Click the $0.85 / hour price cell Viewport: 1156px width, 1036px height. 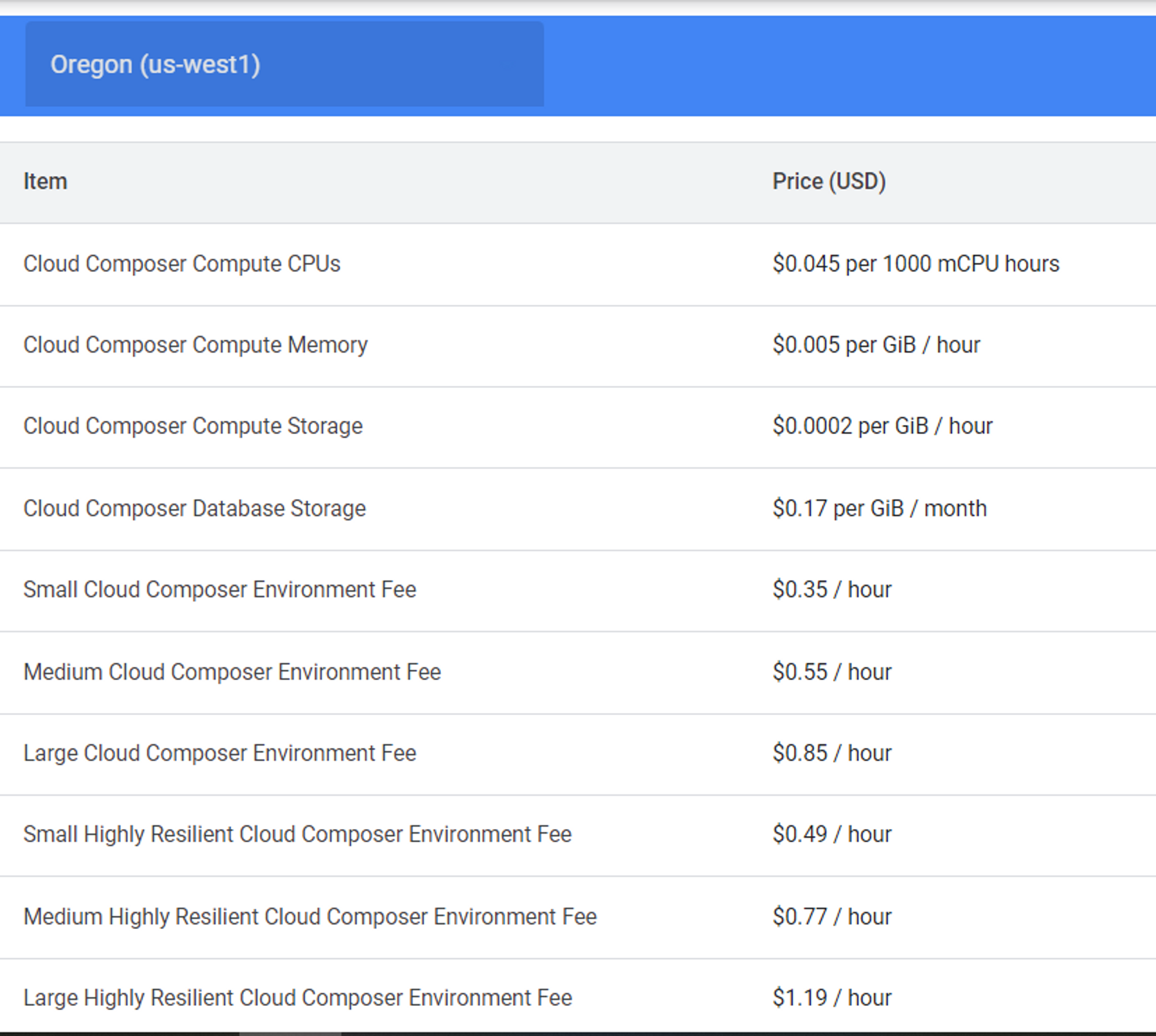[x=832, y=753]
